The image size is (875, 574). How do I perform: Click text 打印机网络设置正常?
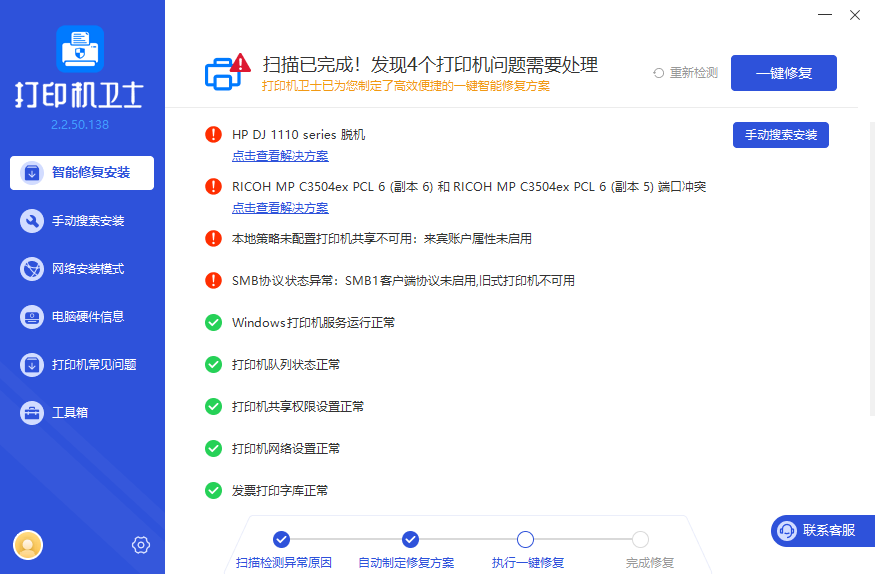286,448
